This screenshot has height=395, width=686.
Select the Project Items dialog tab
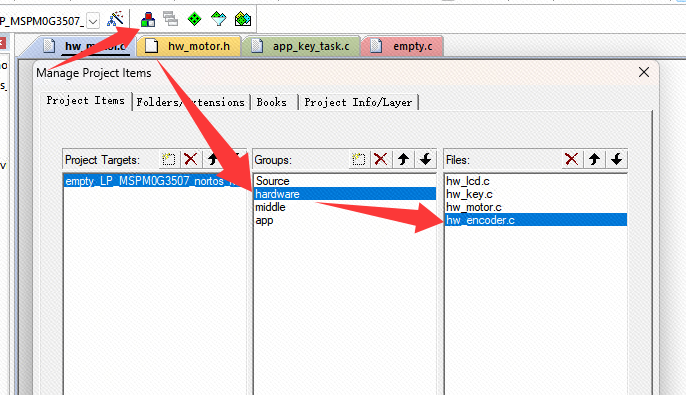point(86,101)
